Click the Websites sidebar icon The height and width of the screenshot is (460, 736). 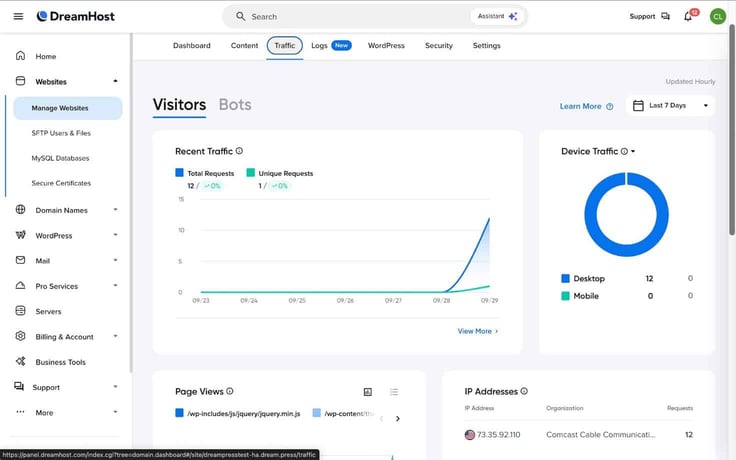coord(20,81)
